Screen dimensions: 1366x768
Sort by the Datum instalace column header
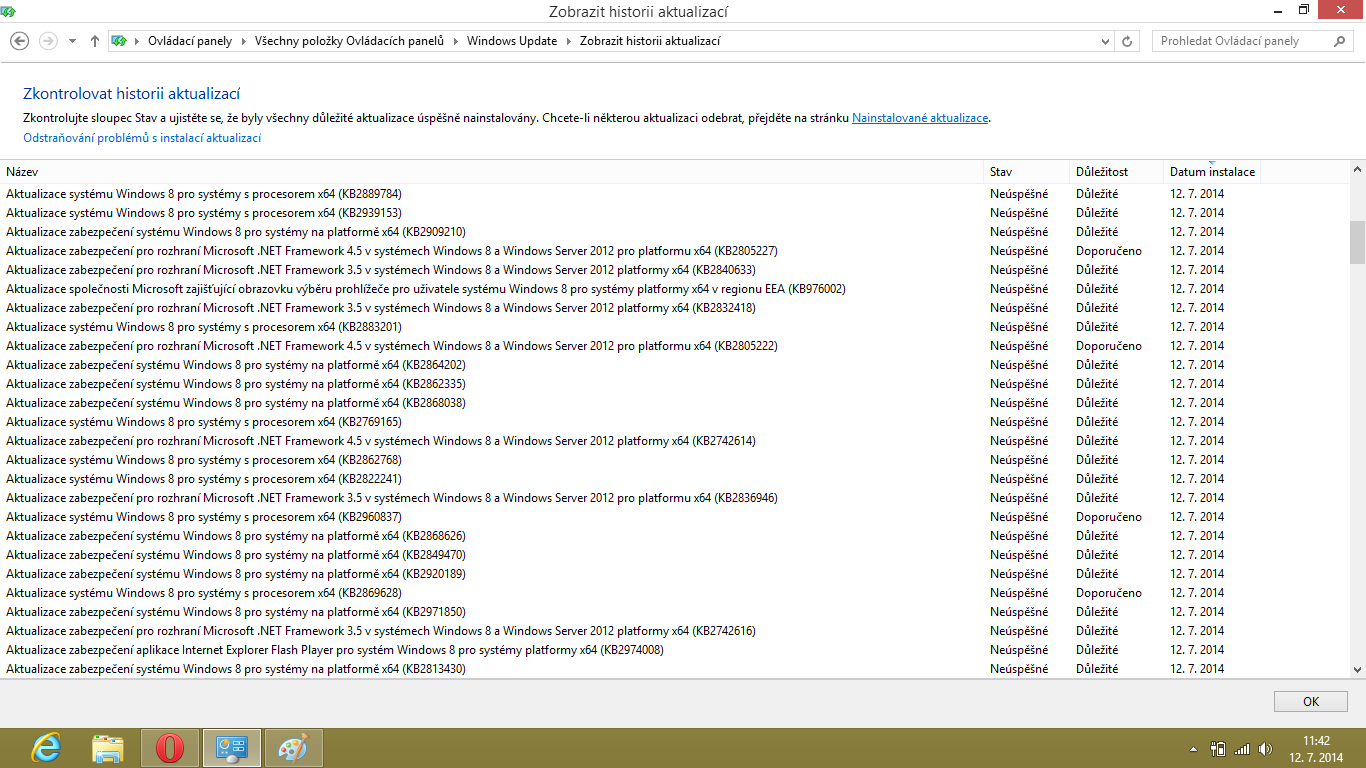tap(1212, 172)
